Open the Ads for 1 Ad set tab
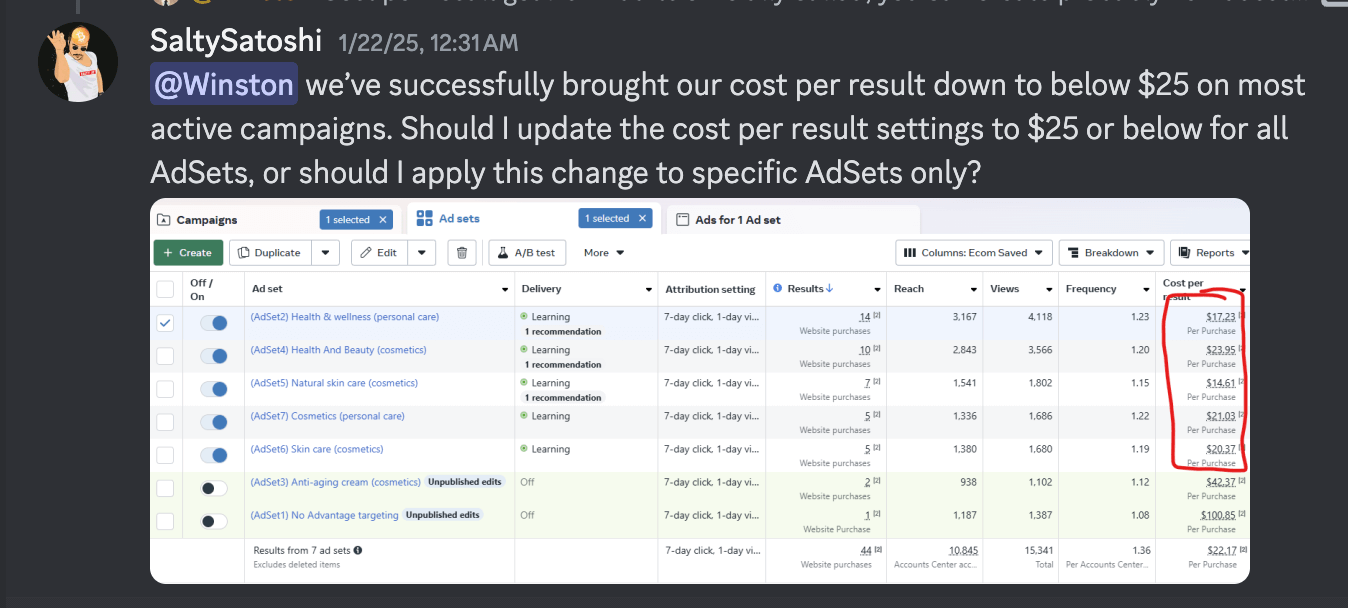 click(x=737, y=220)
